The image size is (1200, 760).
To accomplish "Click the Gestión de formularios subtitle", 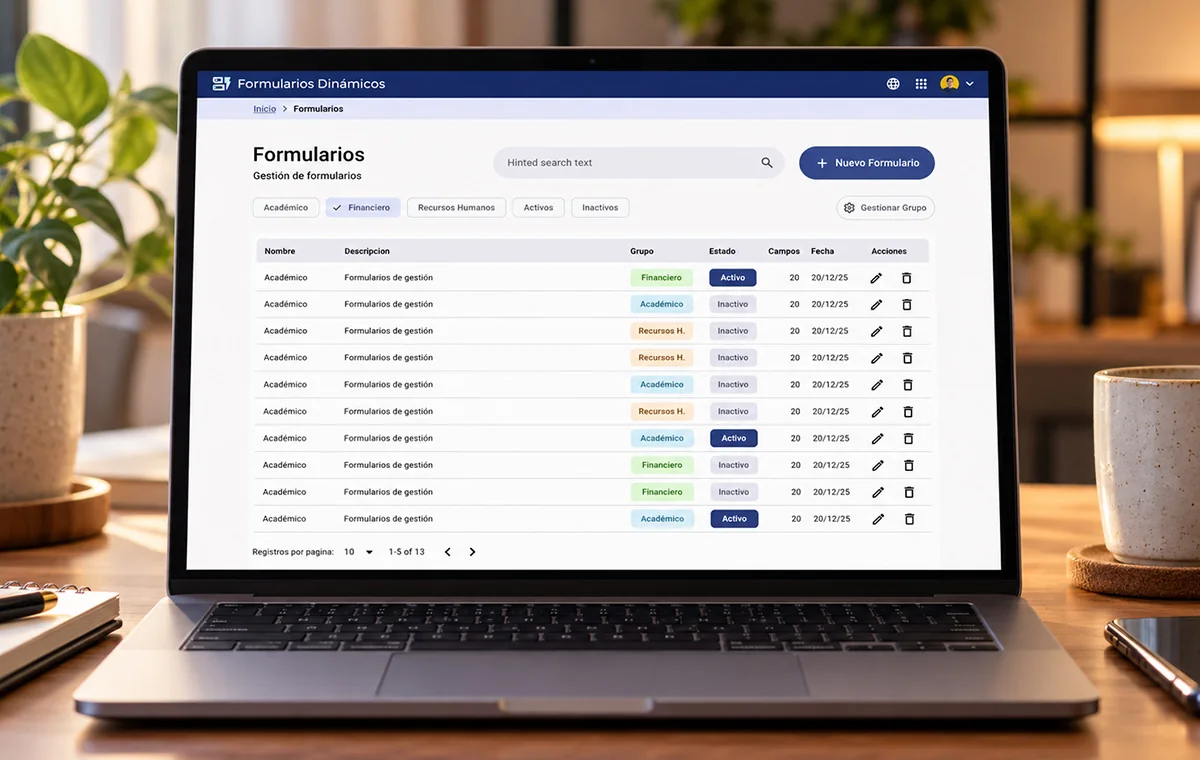I will coord(307,176).
